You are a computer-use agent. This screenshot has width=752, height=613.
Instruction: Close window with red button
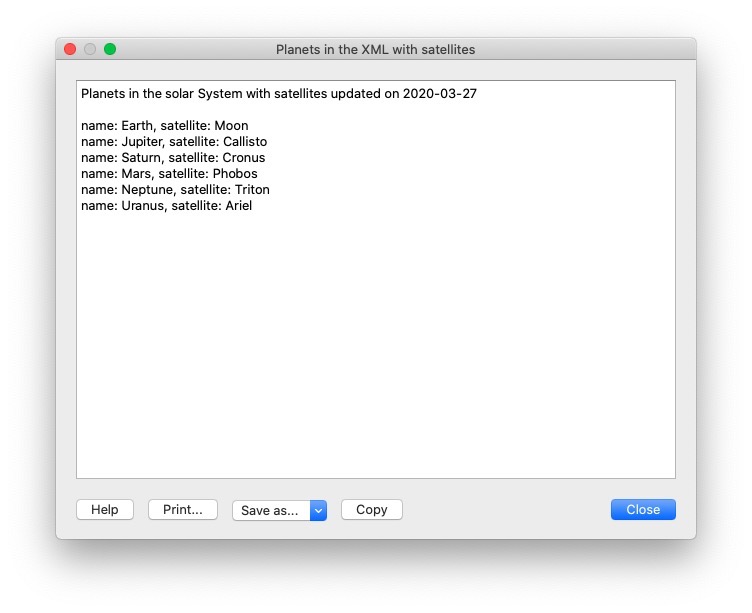(x=70, y=49)
